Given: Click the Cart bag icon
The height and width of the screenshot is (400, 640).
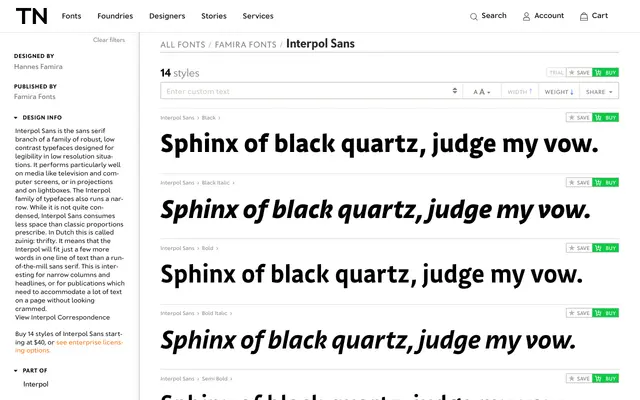Looking at the screenshot, I should [584, 16].
